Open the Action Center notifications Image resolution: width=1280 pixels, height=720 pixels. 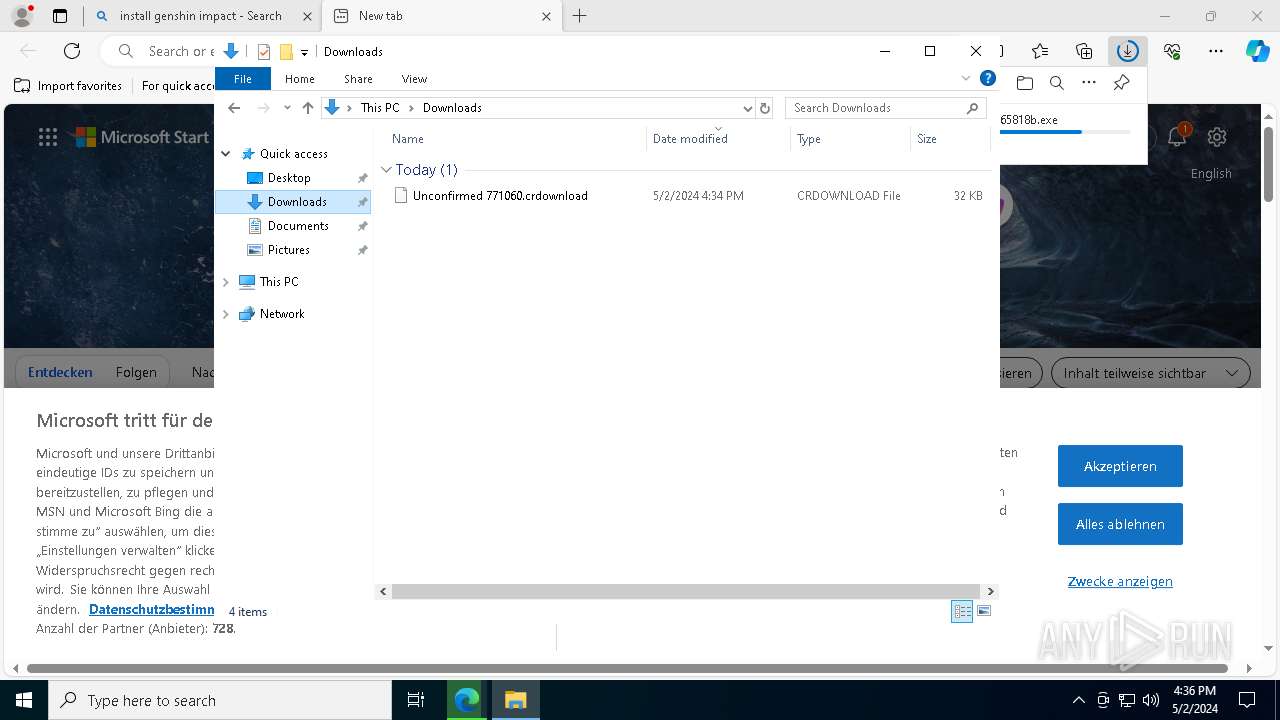(x=1247, y=700)
